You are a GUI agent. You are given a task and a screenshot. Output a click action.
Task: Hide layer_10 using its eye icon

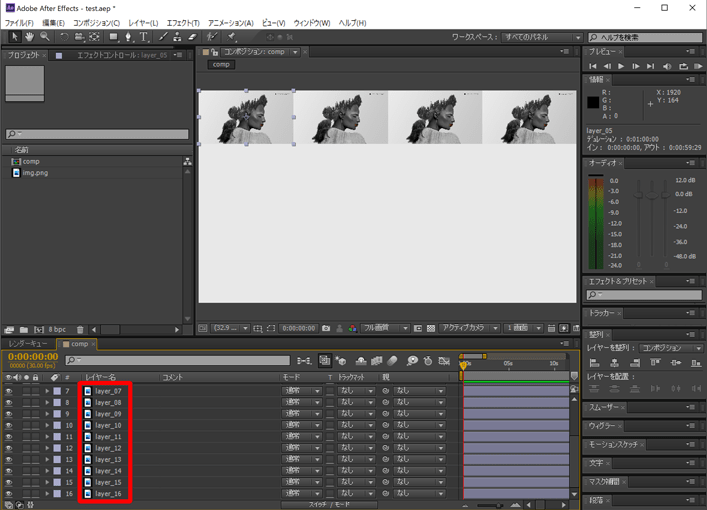coord(9,425)
